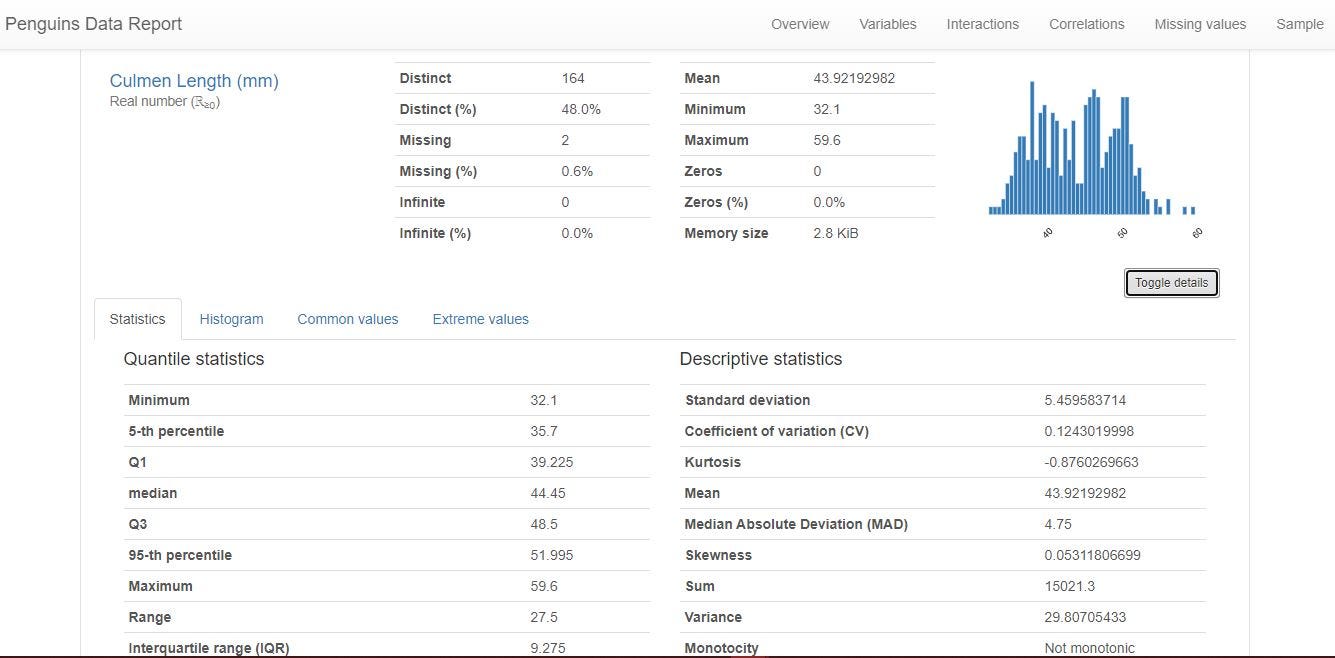Open the Interactions section

(x=982, y=23)
